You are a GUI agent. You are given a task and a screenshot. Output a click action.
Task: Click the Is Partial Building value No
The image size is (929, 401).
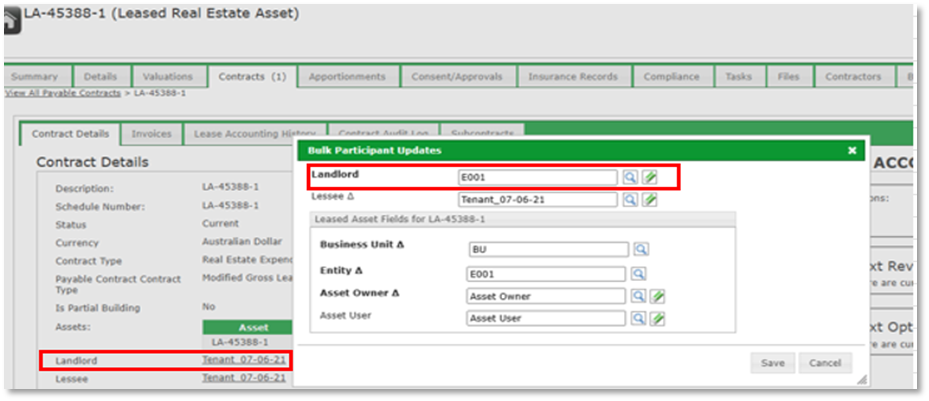coord(209,307)
